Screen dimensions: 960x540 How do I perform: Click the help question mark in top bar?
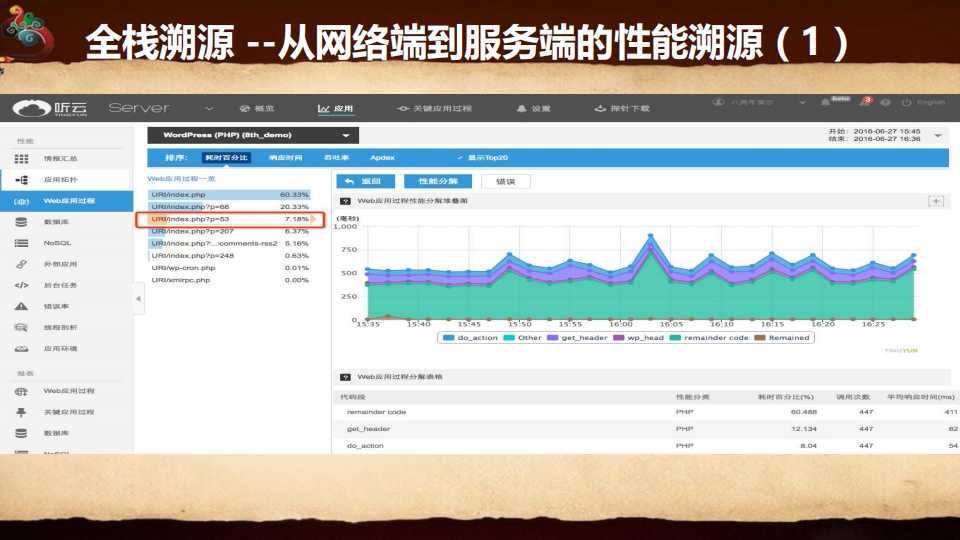click(x=885, y=102)
